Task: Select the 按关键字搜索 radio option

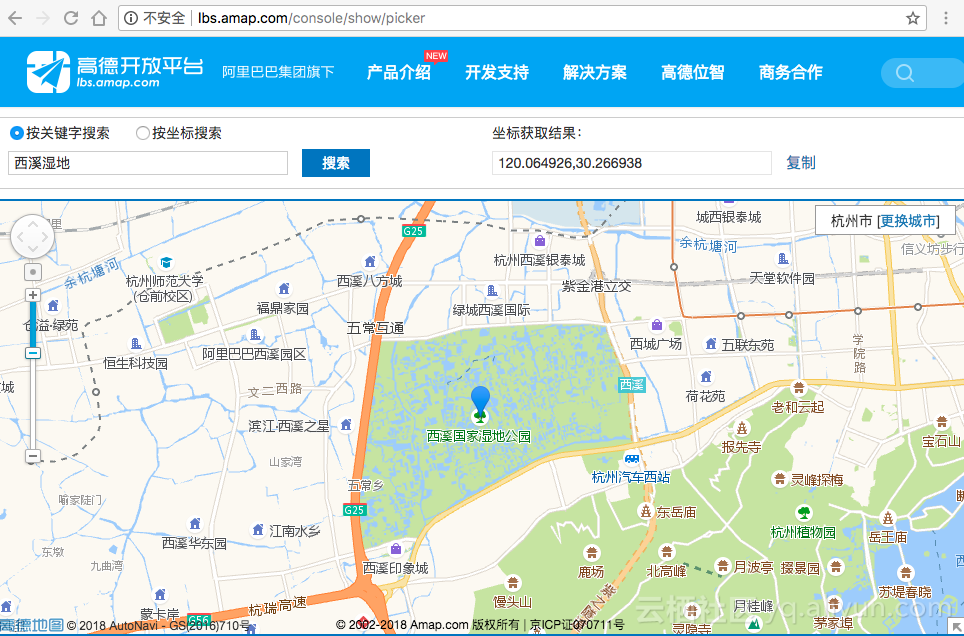Action: tap(17, 133)
